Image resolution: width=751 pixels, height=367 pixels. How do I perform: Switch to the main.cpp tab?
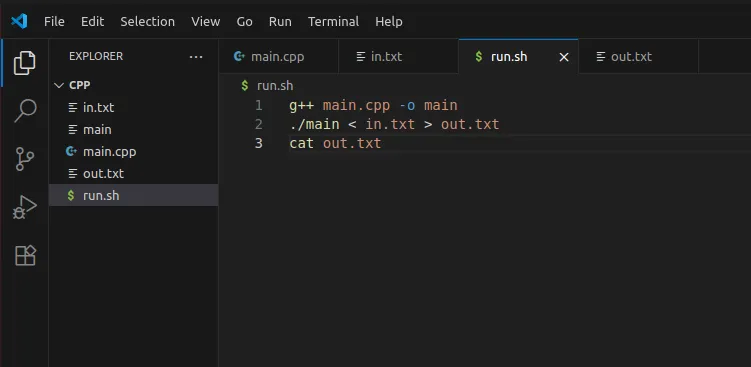pos(279,57)
